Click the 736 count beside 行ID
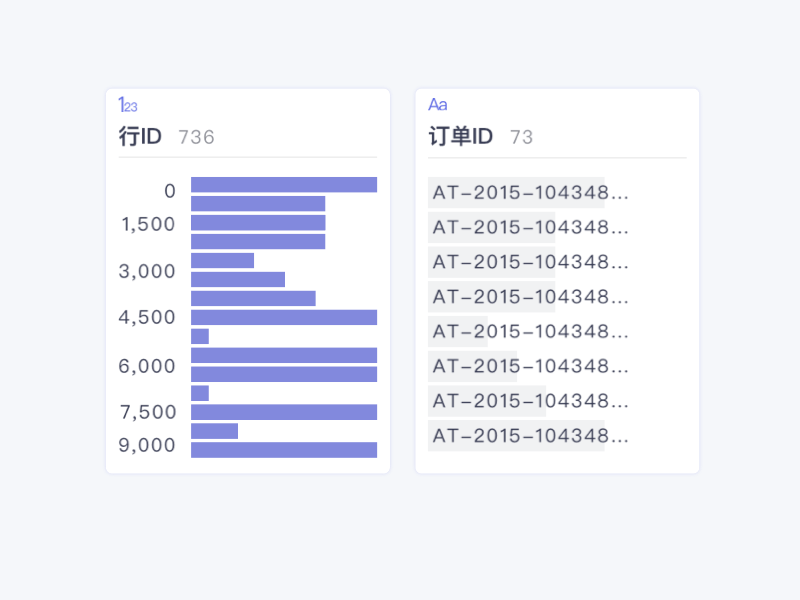 tap(196, 137)
